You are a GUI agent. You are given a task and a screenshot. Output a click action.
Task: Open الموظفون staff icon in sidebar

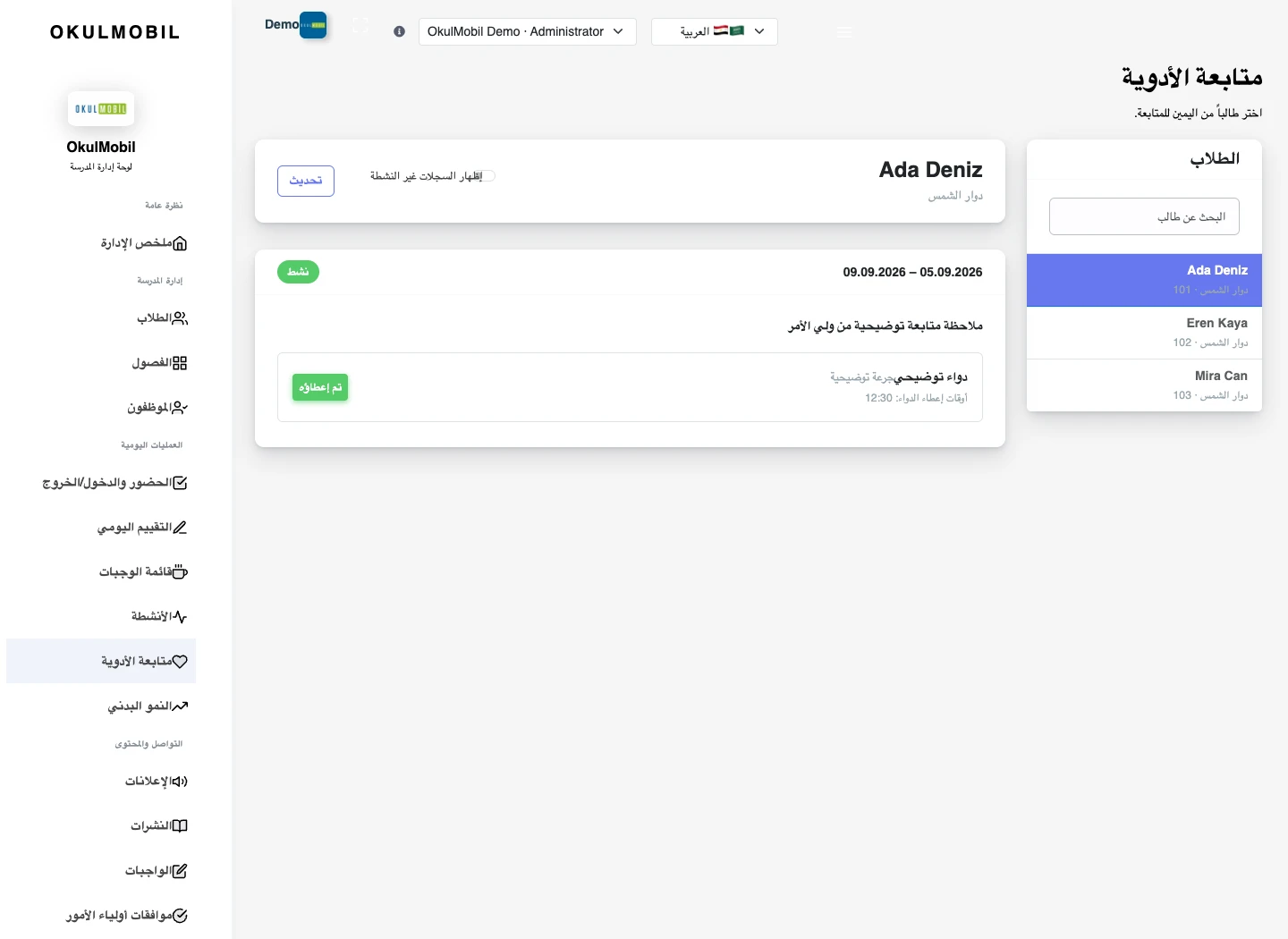180,408
